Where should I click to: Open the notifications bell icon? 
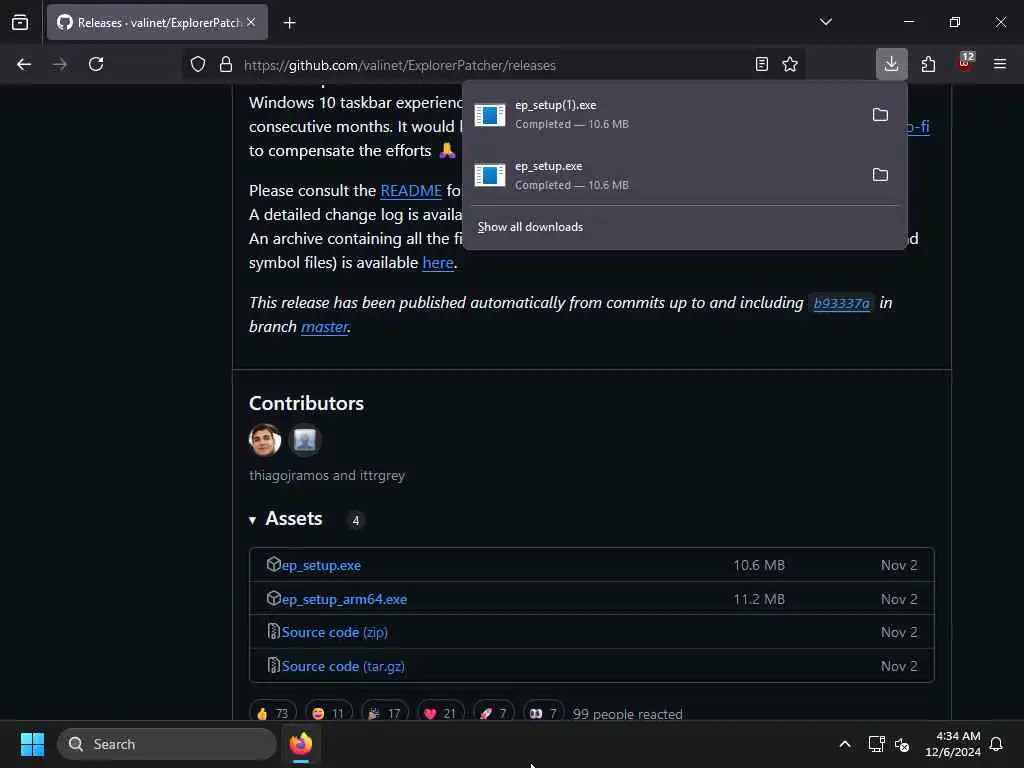tap(997, 744)
